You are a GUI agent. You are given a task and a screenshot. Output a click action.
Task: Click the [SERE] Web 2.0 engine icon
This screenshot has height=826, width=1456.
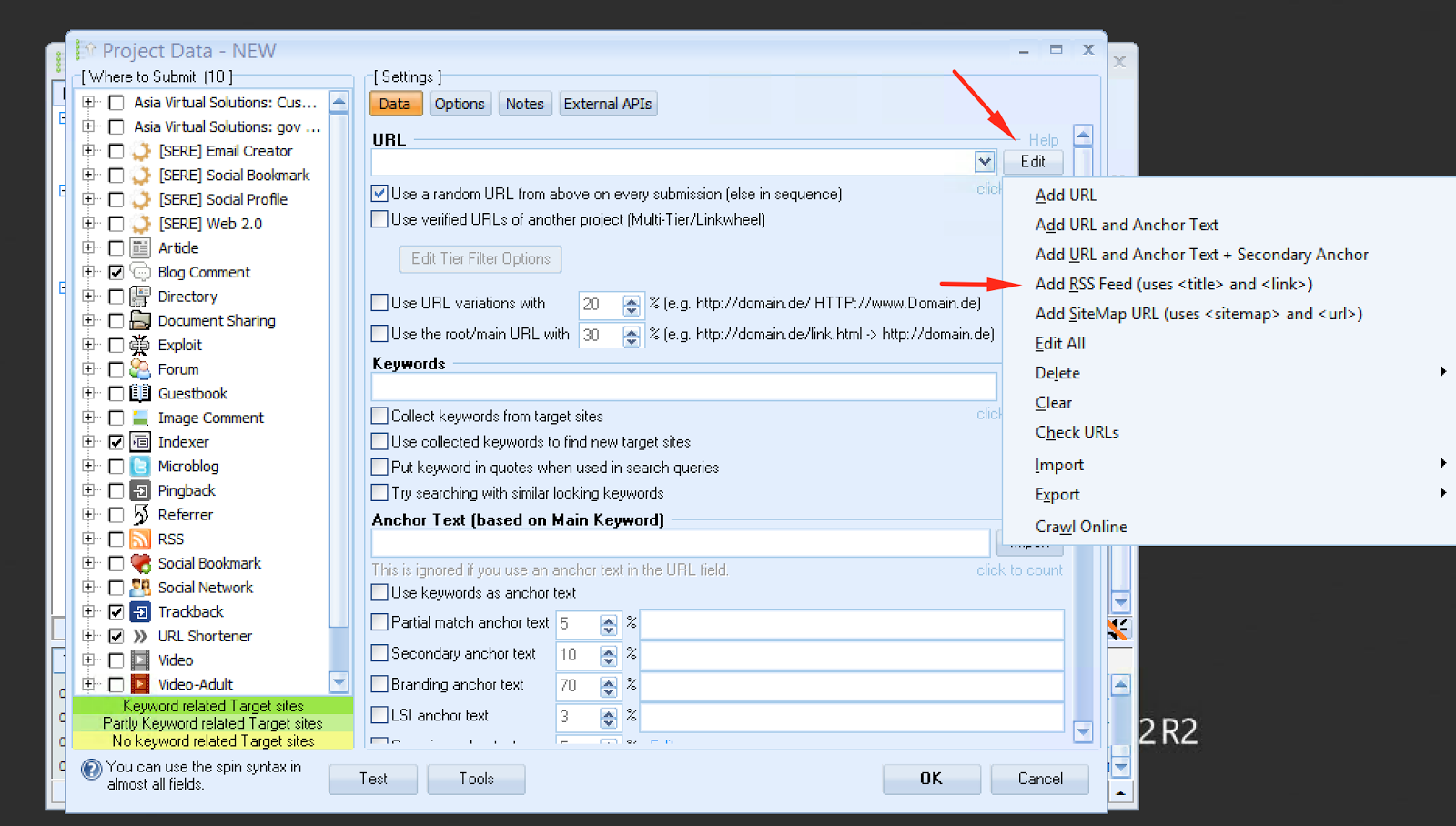[x=140, y=224]
